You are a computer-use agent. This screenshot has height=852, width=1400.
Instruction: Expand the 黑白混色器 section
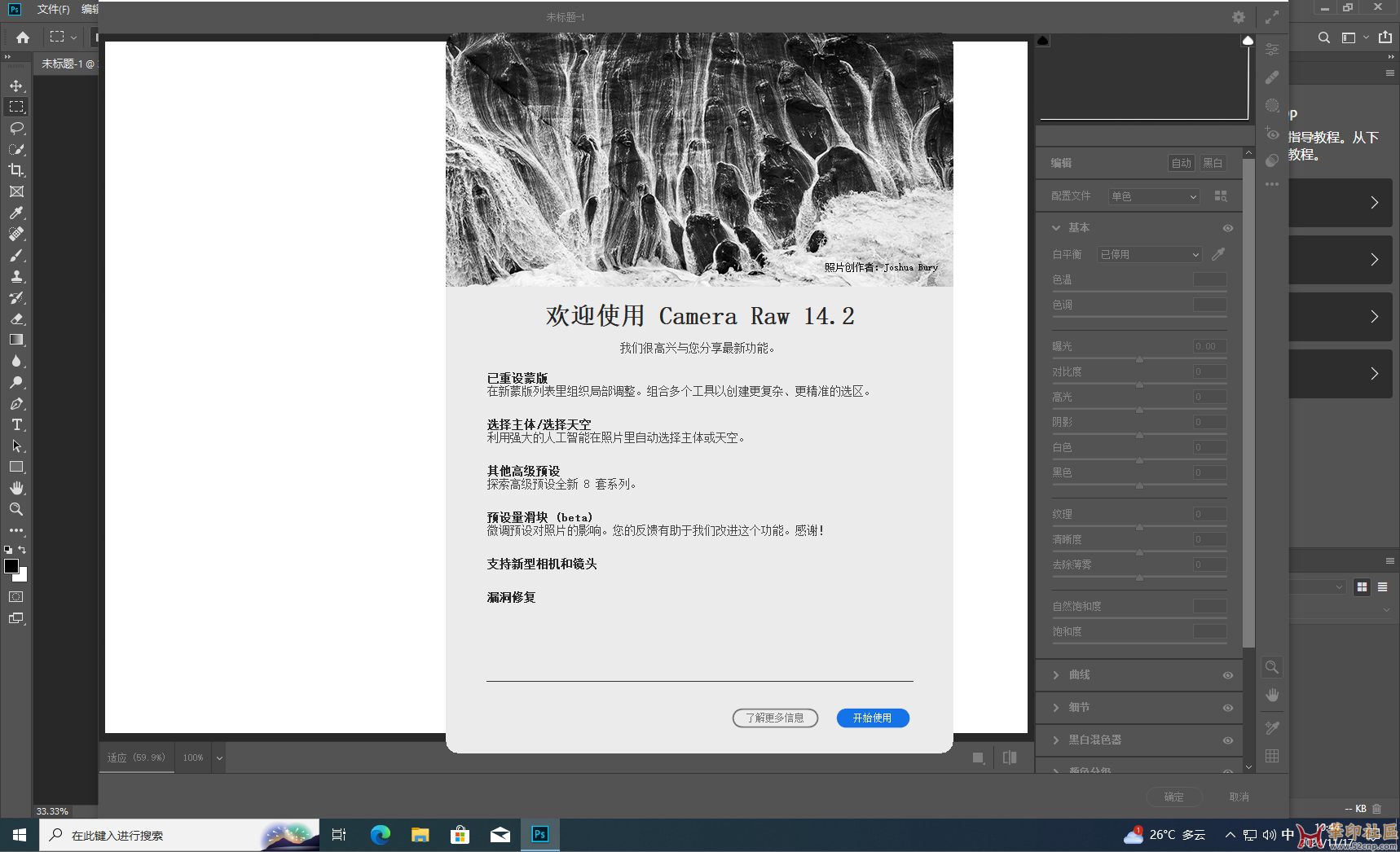tap(1056, 740)
